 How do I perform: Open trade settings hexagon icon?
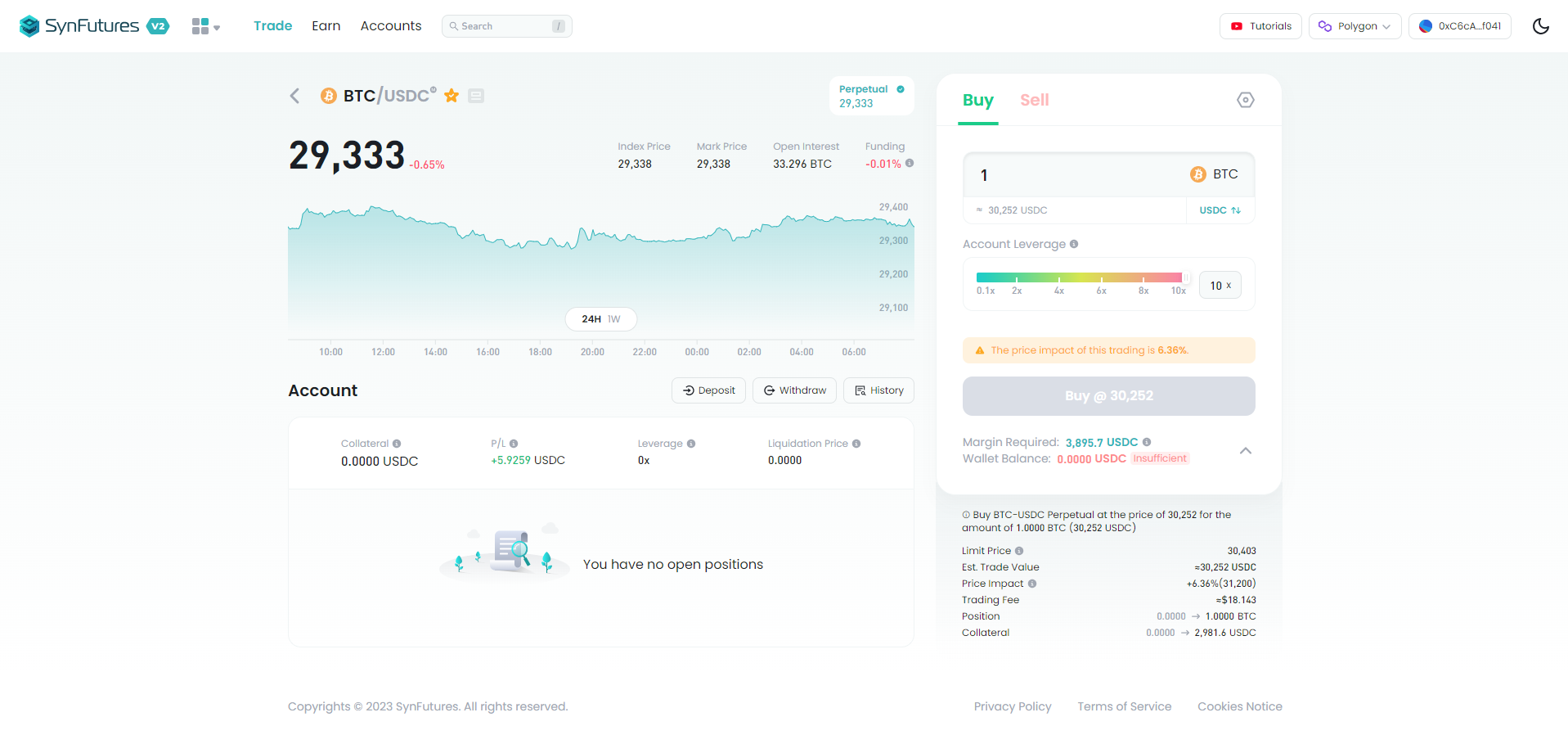[x=1246, y=100]
